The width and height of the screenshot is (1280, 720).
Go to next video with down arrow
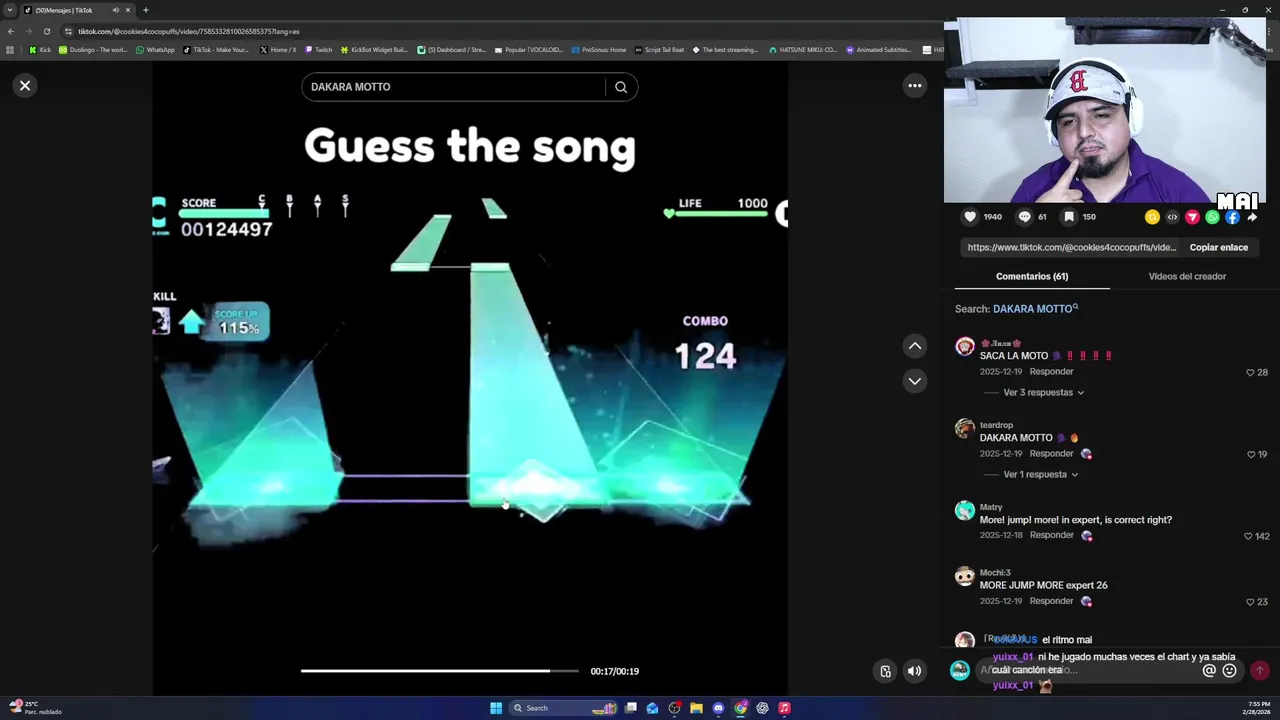(914, 381)
